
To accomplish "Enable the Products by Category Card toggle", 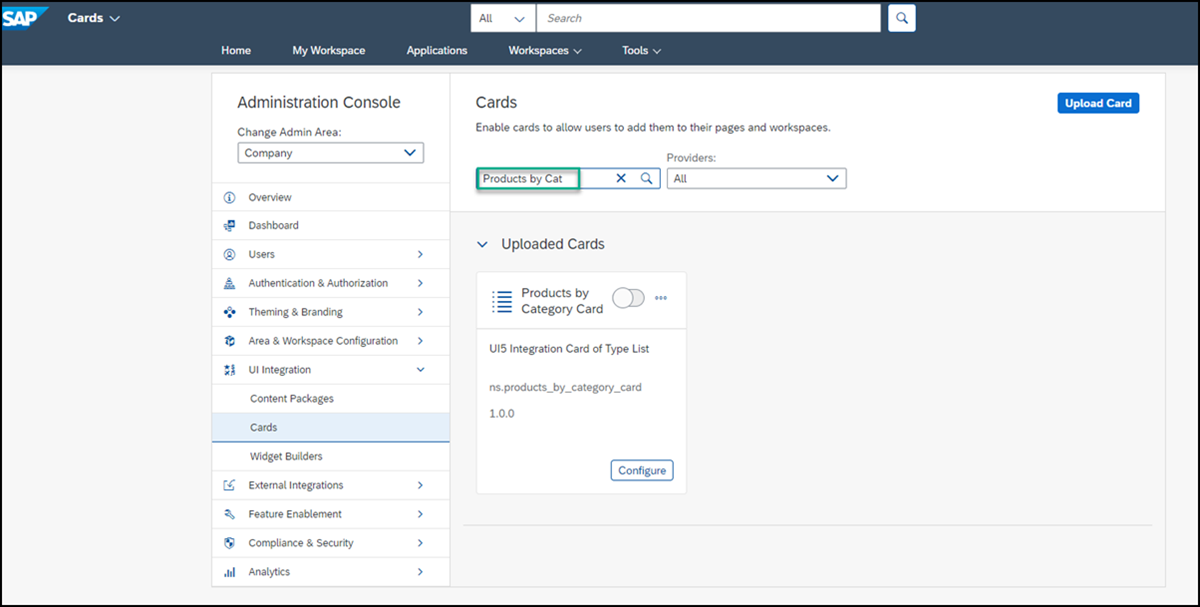I will (x=628, y=298).
